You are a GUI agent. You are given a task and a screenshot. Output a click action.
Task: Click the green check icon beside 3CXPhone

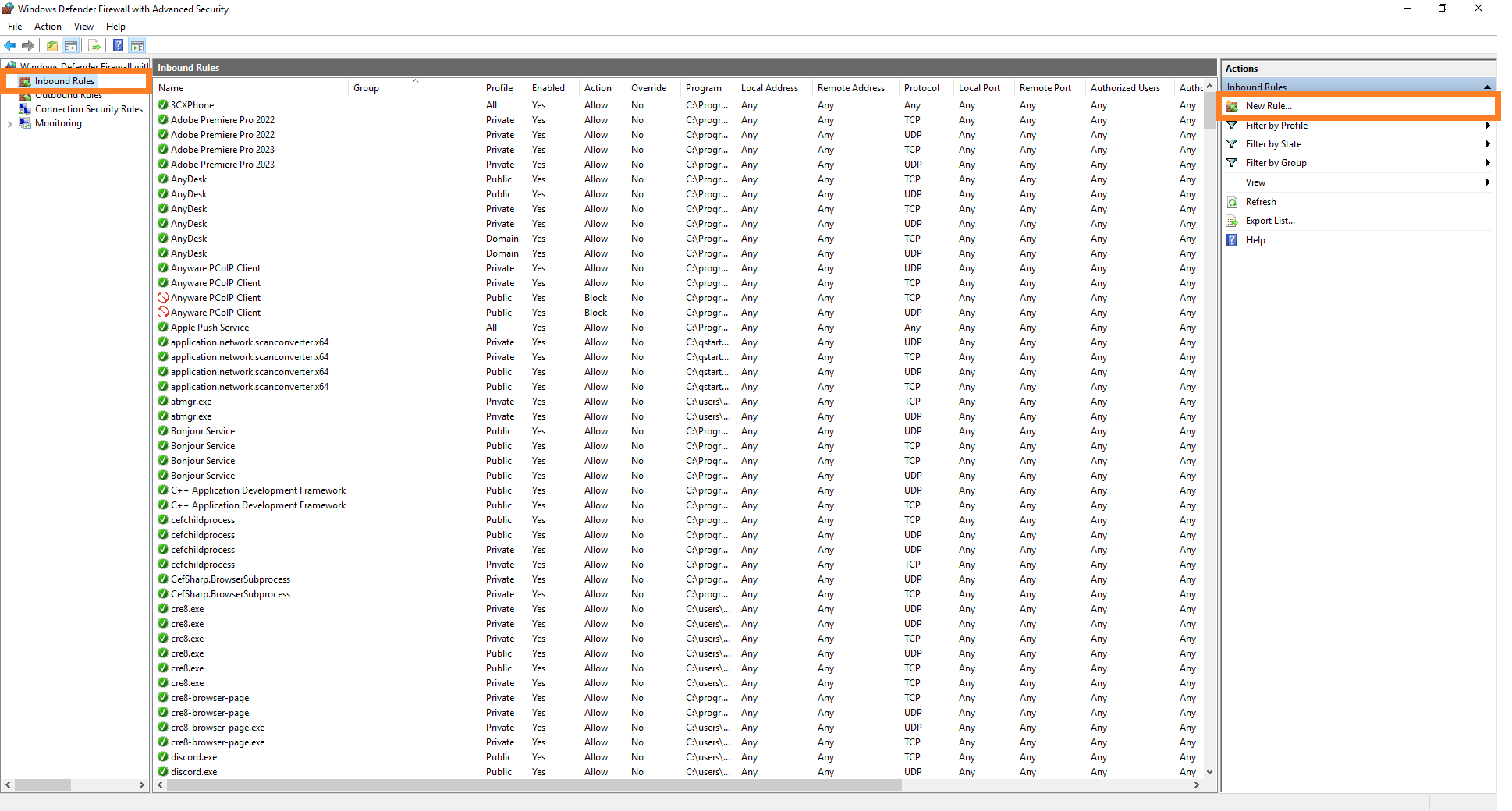[163, 104]
